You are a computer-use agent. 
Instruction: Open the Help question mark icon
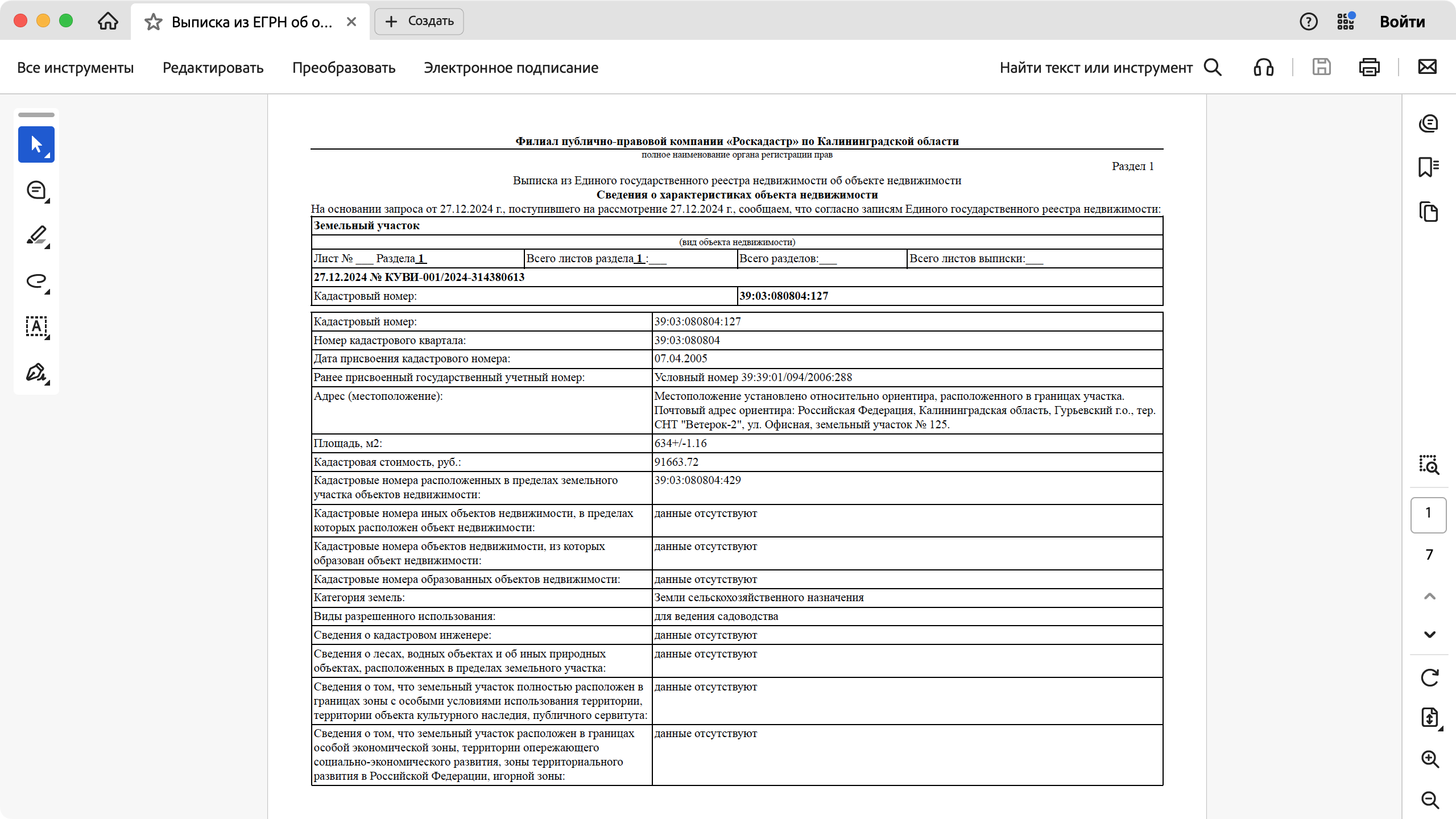point(1308,22)
